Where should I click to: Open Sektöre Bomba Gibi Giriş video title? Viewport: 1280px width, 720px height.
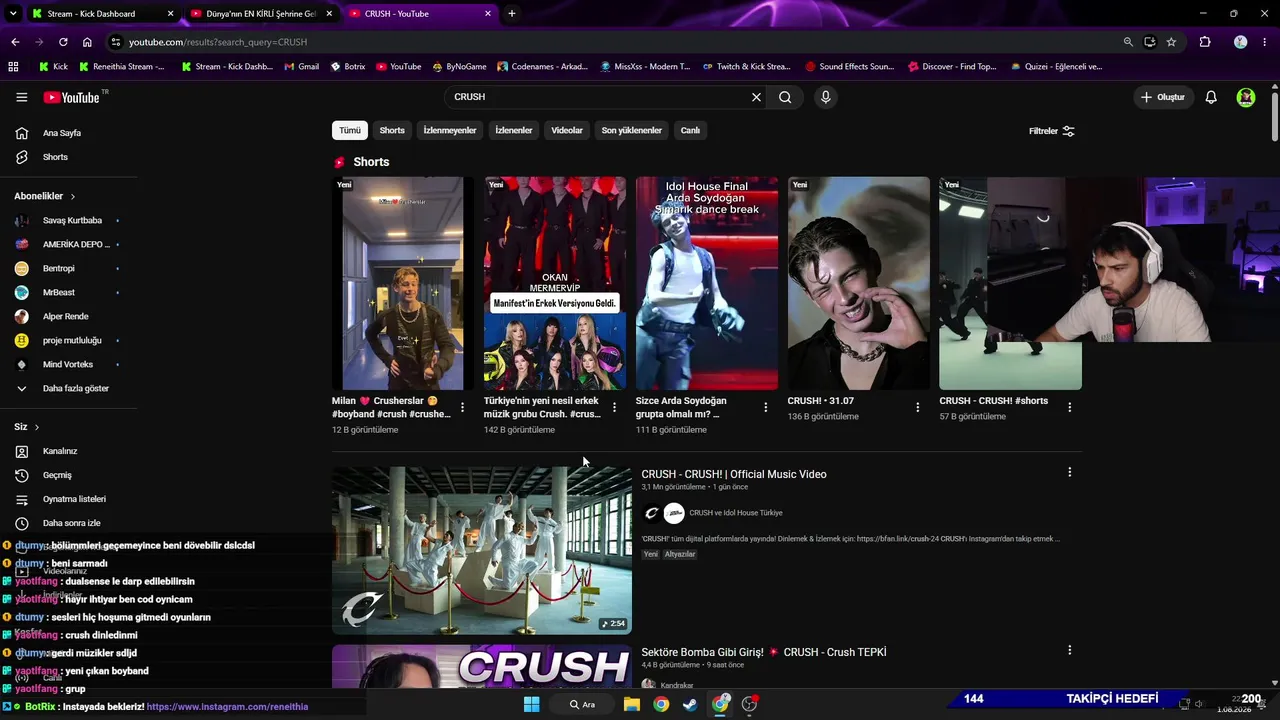(x=764, y=652)
